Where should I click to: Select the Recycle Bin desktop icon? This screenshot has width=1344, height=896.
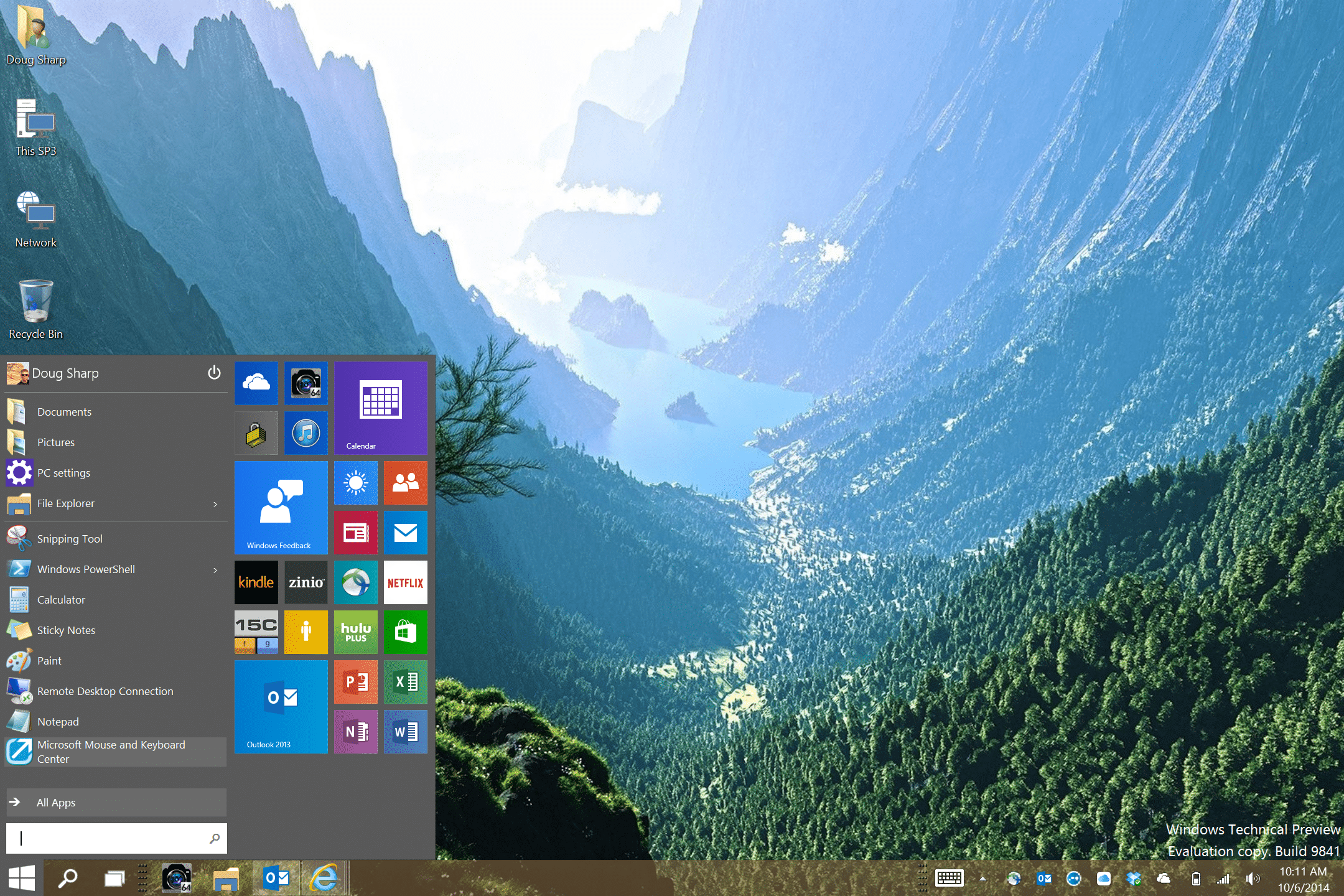click(36, 309)
